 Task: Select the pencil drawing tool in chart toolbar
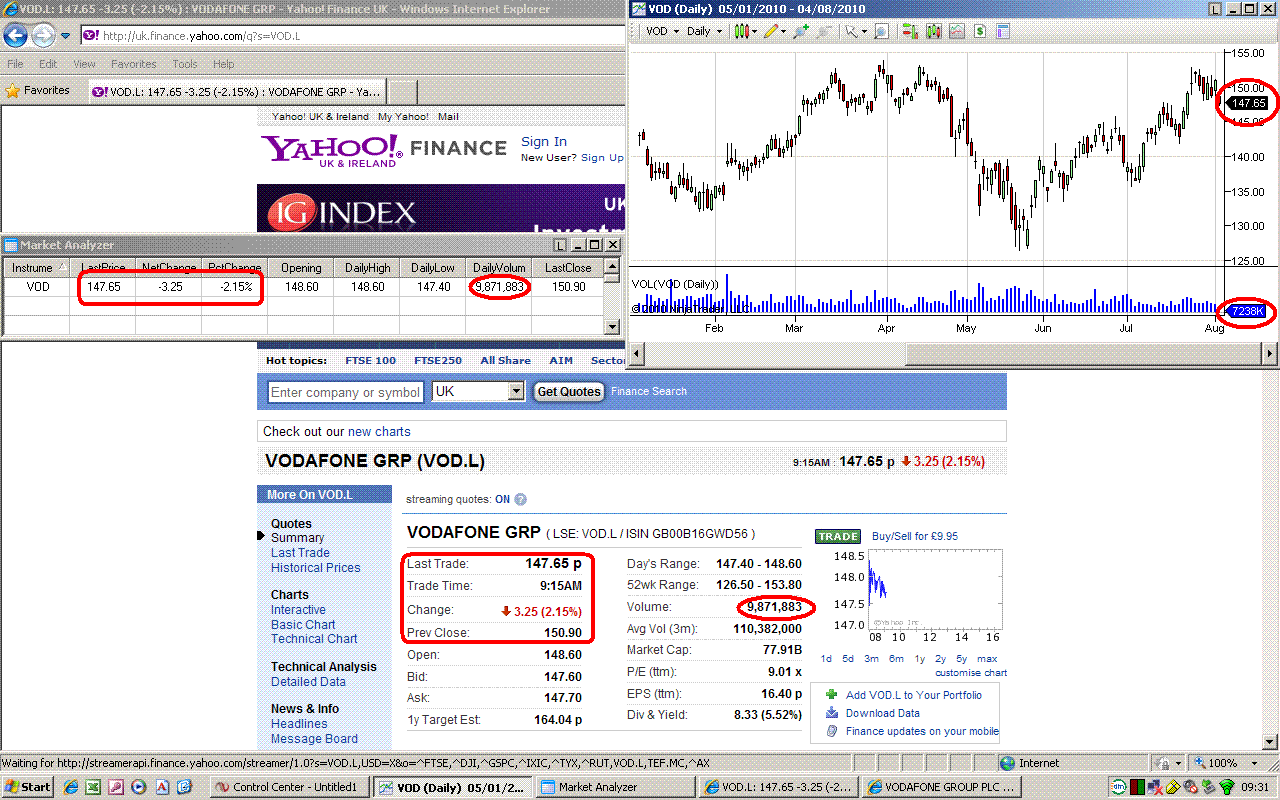pyautogui.click(x=770, y=31)
